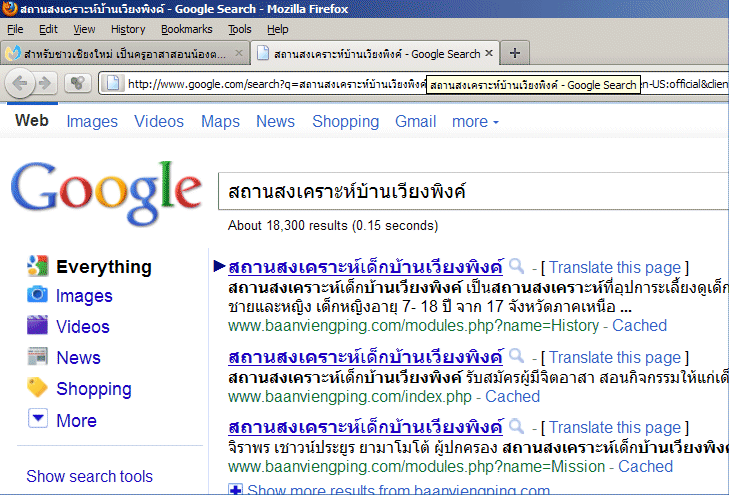Open a new tab with plus button
Viewport: 729px width, 495px height.
tap(515, 53)
